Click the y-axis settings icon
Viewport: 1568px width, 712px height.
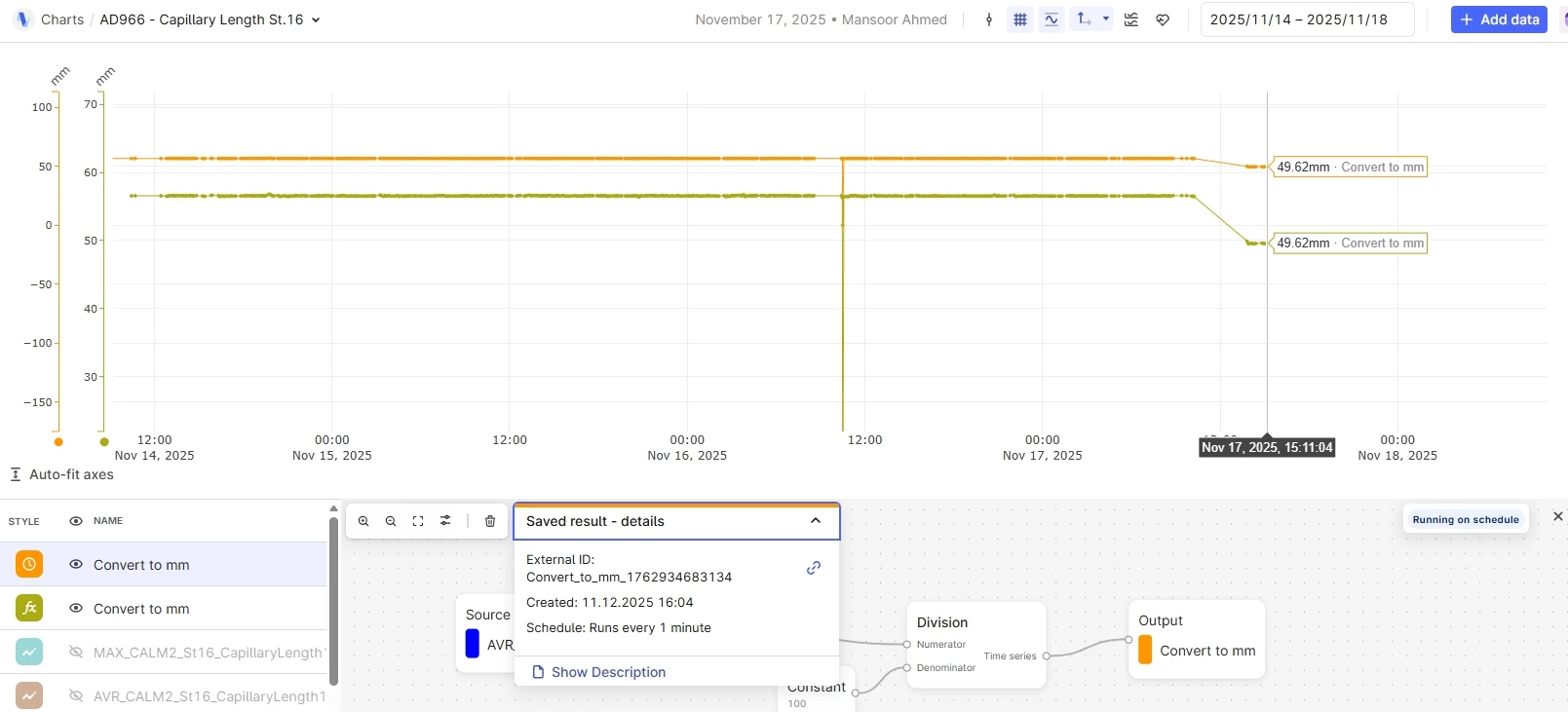pos(1084,19)
